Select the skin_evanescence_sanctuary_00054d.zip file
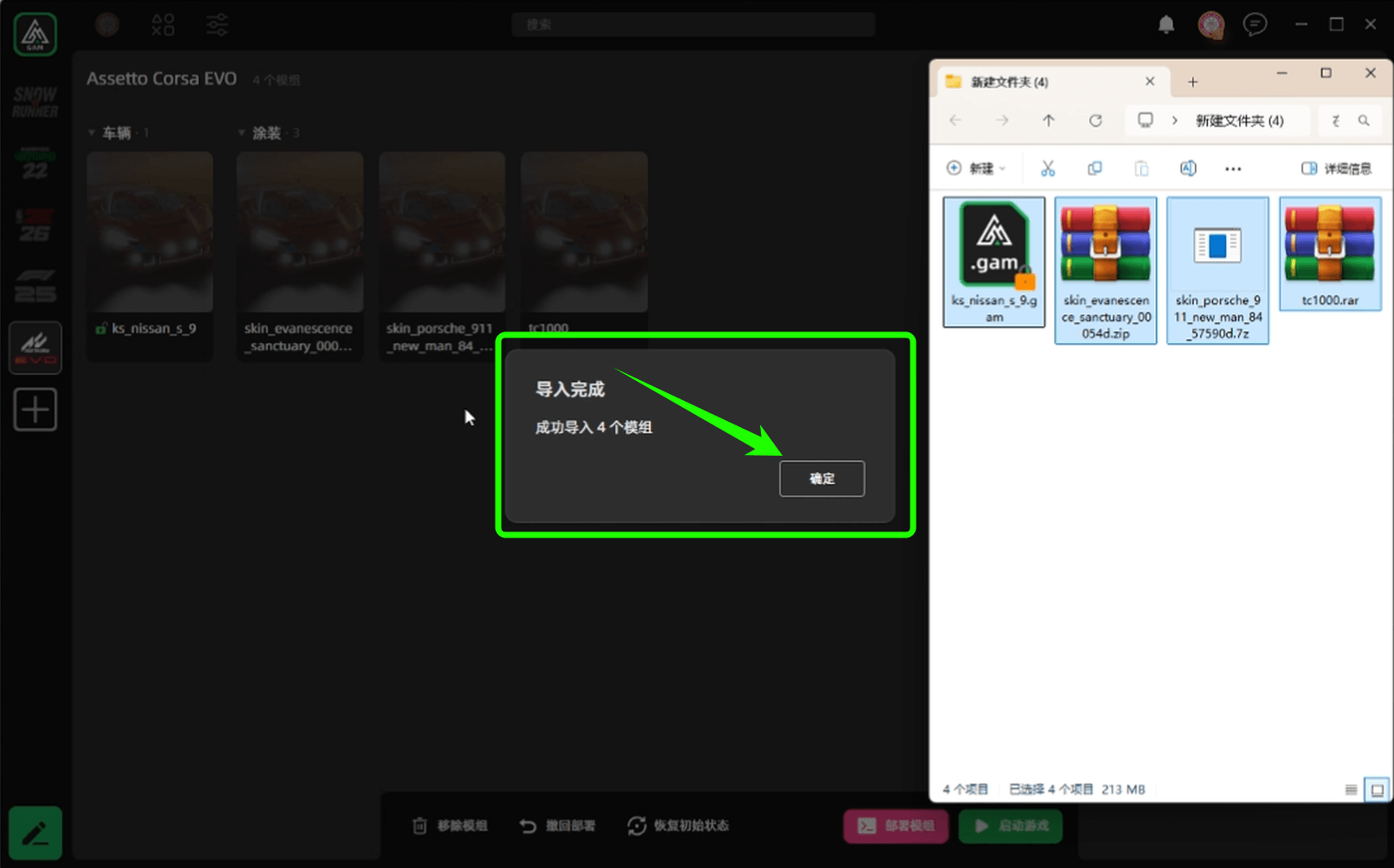This screenshot has height=868, width=1394. pos(1105,270)
